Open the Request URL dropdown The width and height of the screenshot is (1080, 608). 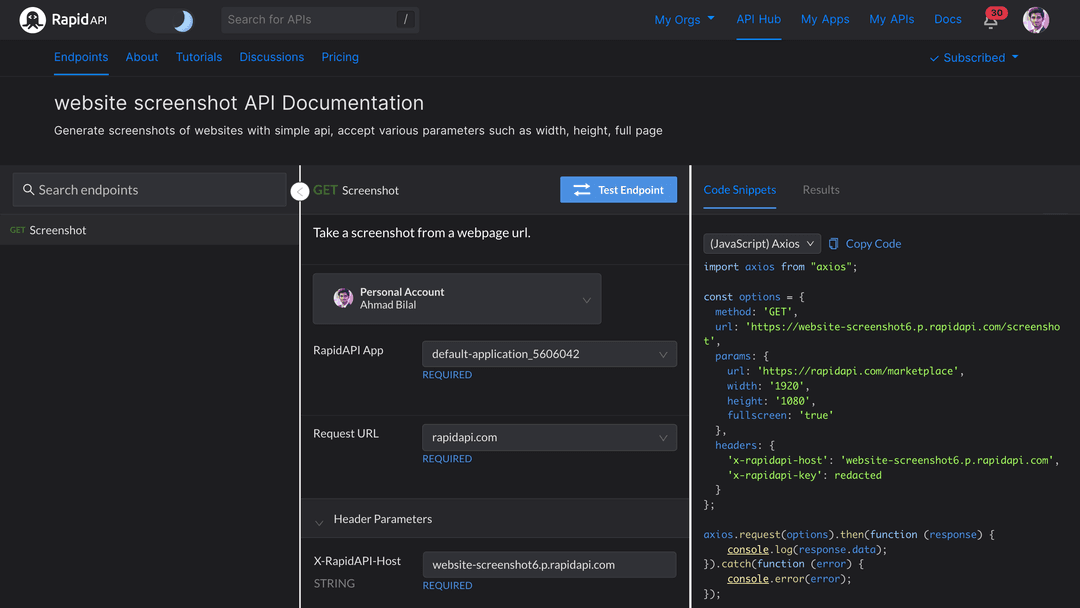point(548,437)
